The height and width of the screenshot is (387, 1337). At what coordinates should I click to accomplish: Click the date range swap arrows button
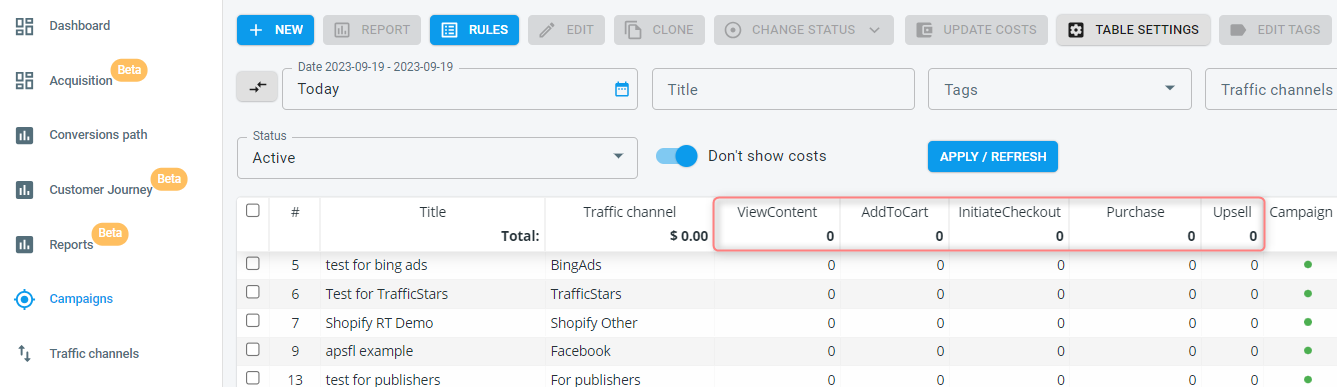(x=257, y=87)
